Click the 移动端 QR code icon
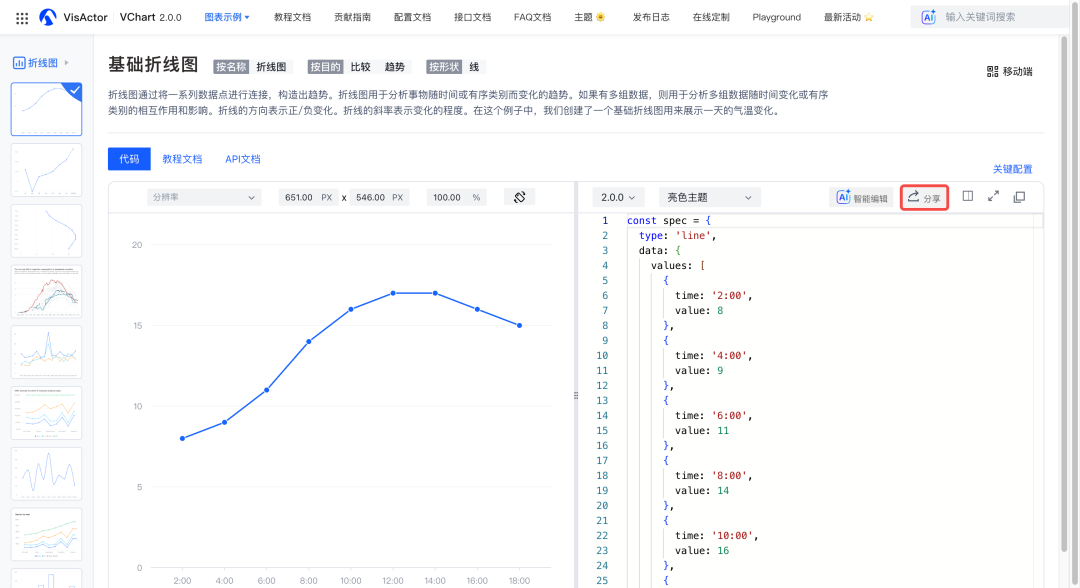 coord(992,71)
